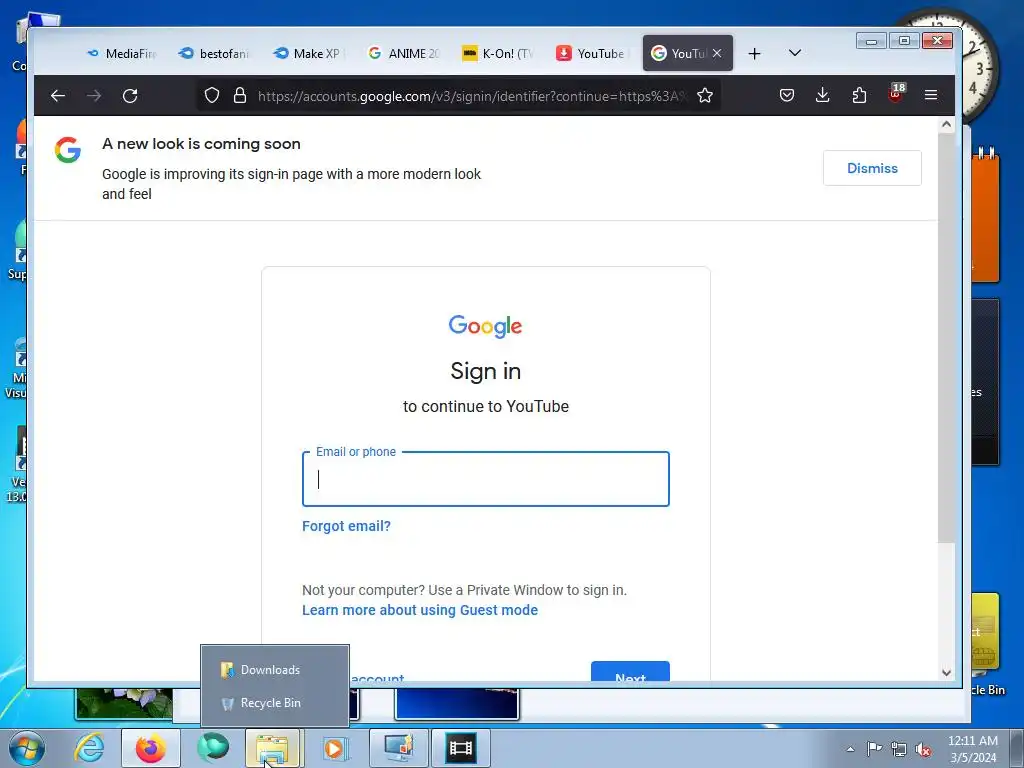Choose Recycle Bin in the Explorer jump list

click(x=275, y=703)
